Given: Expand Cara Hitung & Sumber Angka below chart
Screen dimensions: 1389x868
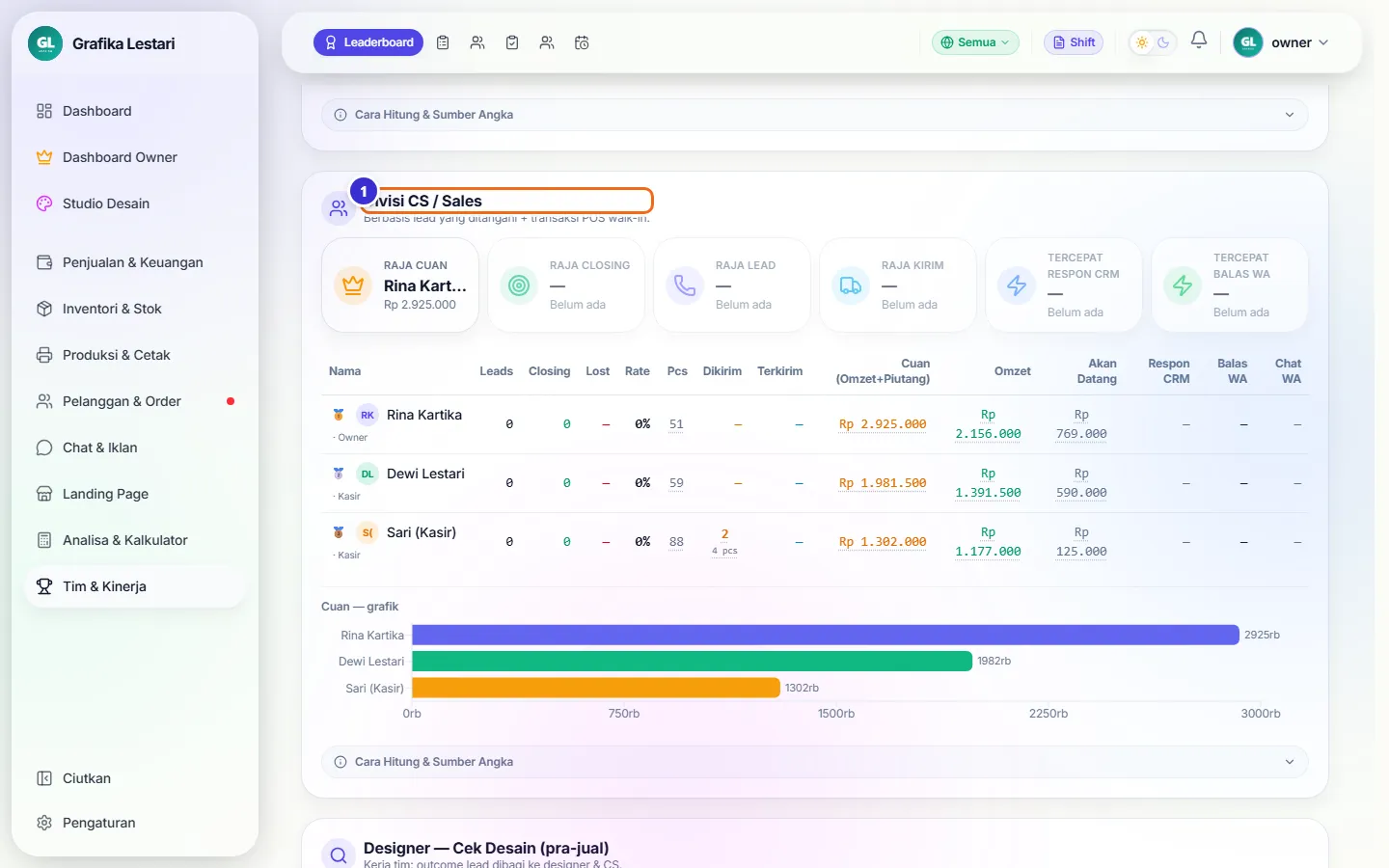Looking at the screenshot, I should coord(815,762).
